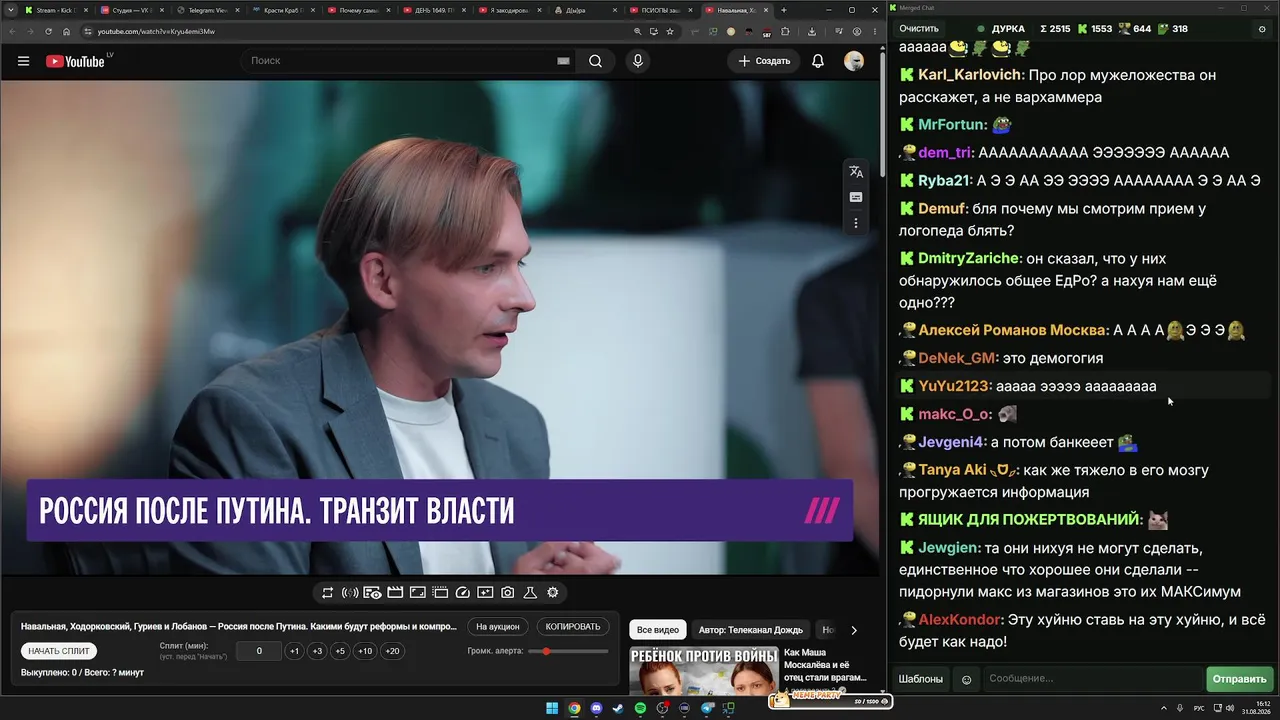The image size is (1280, 720).
Task: Click Очистить in the Merged Chat
Action: [x=919, y=29]
